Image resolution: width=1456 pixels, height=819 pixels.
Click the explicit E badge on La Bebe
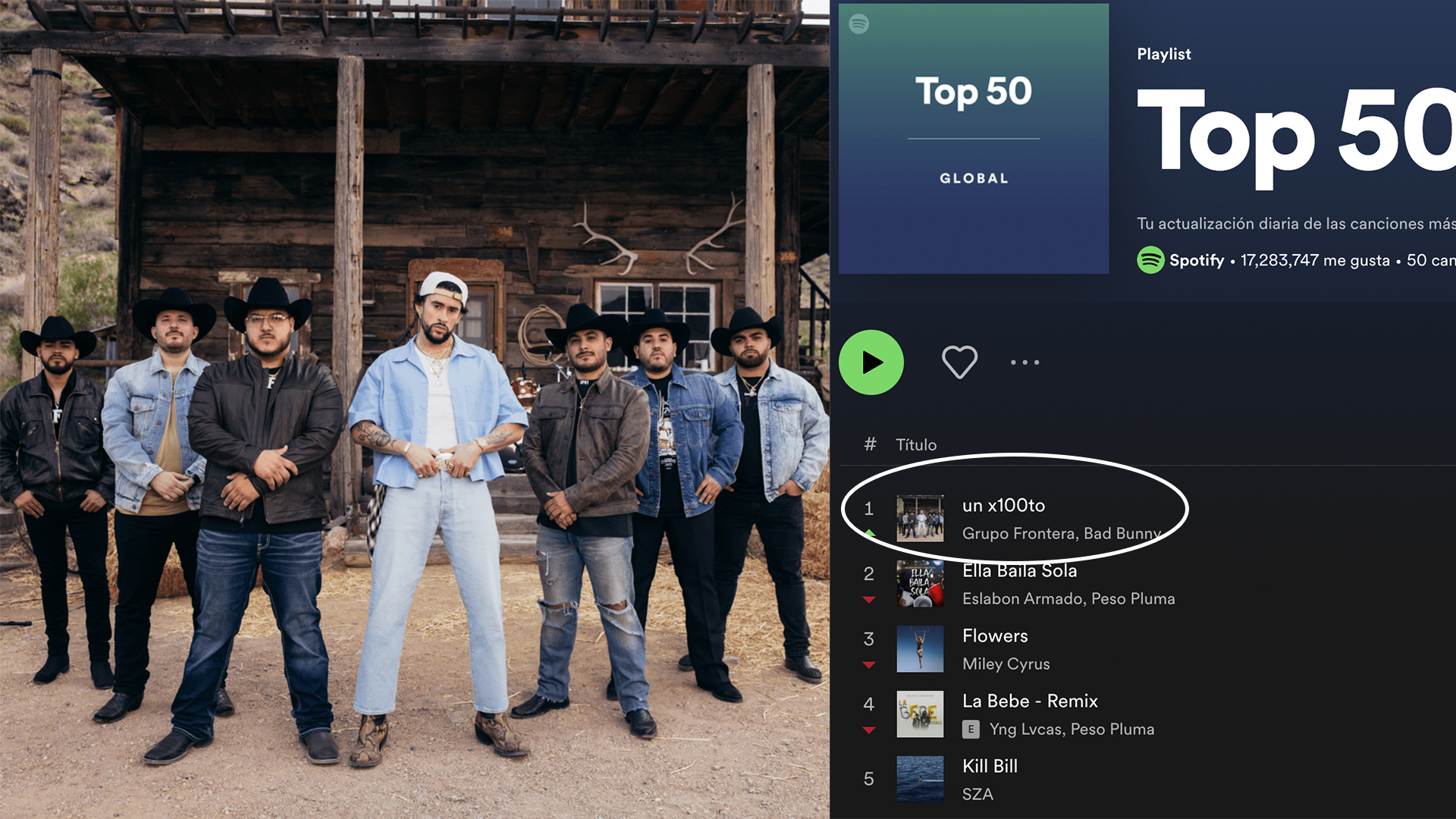coord(971,730)
